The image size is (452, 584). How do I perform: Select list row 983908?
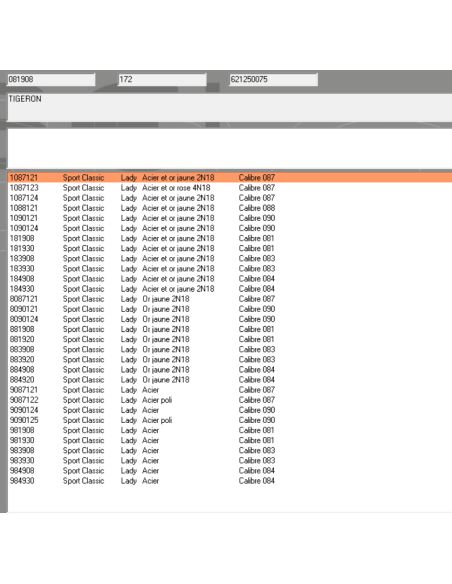tap(230, 450)
